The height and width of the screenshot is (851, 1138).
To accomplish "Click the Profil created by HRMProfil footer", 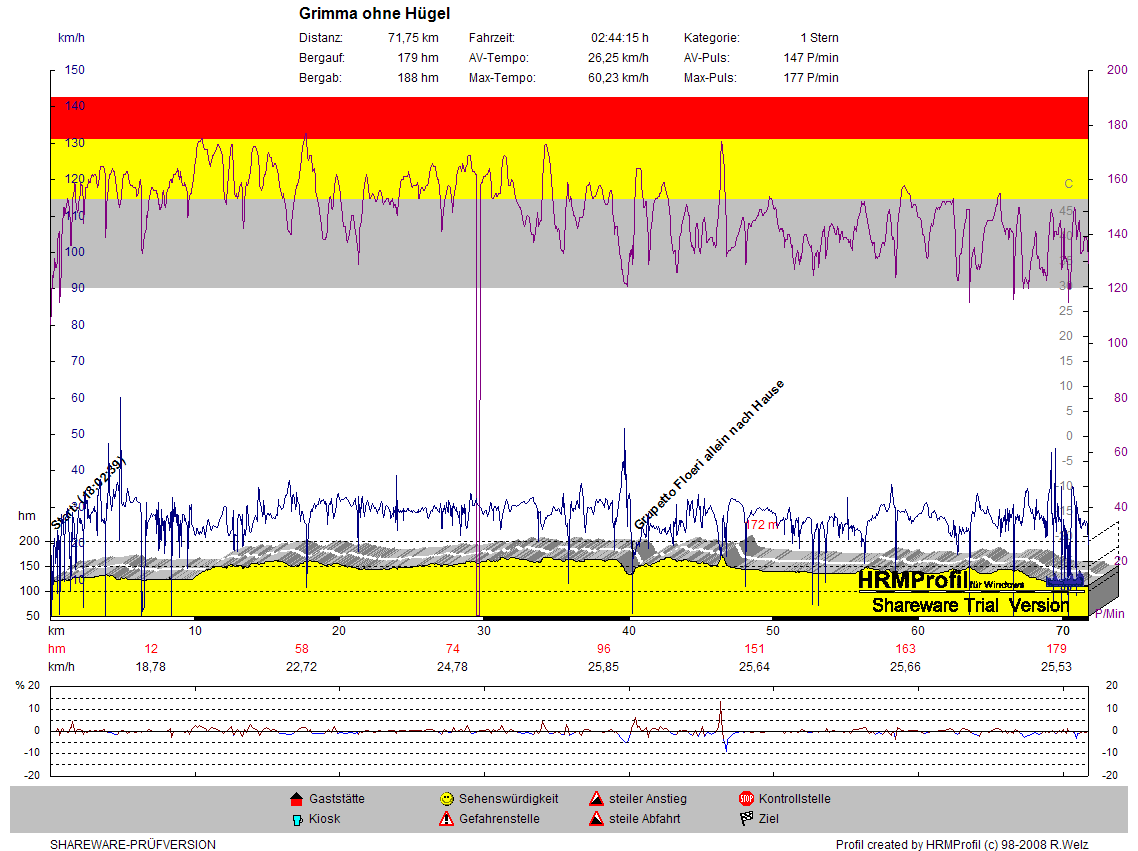I will tap(960, 845).
